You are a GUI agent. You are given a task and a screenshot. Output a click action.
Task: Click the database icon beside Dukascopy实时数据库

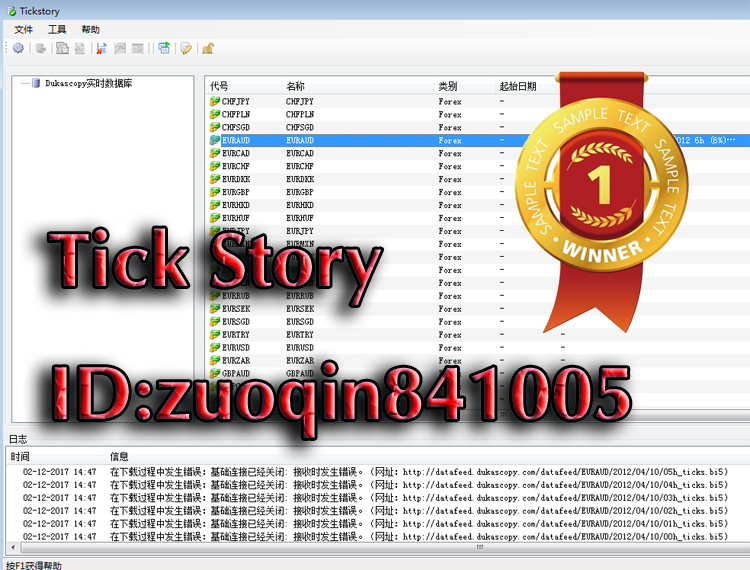36,83
